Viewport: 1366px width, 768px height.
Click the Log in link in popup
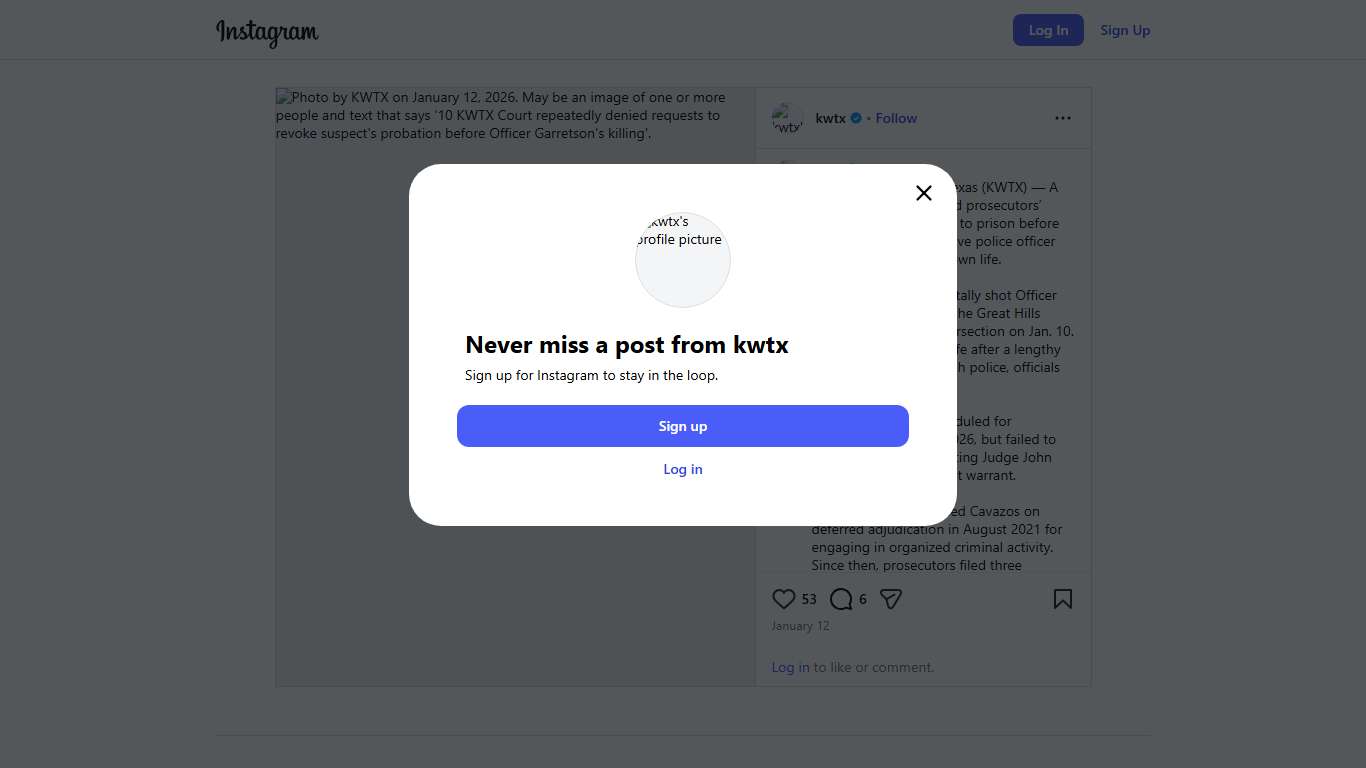683,469
